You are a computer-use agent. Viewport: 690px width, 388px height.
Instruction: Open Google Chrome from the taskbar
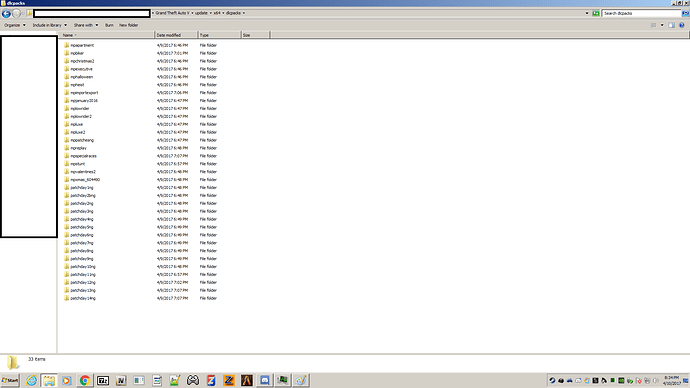tap(85, 381)
